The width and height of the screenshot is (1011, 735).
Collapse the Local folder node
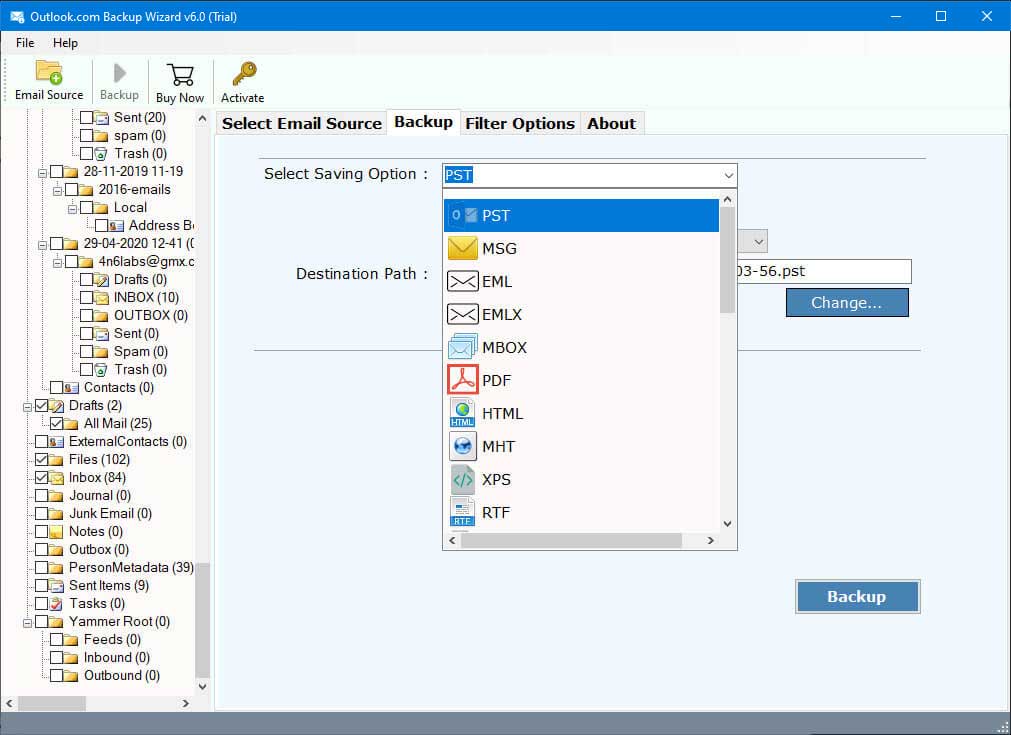tap(72, 209)
